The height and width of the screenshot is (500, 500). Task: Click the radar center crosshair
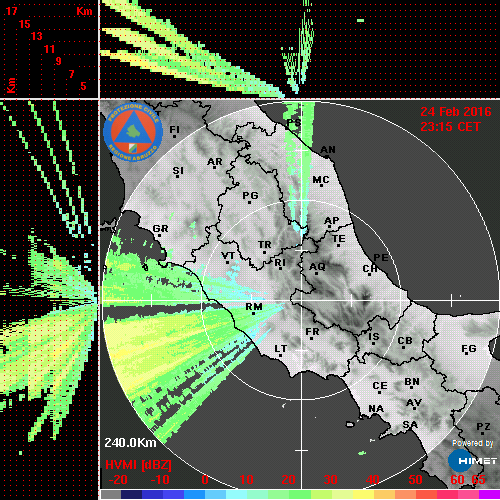302,300
